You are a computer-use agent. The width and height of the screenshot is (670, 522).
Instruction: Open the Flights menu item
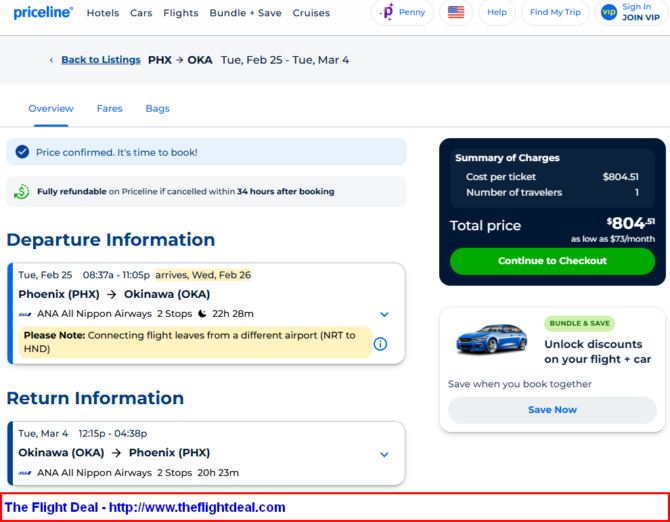tap(181, 13)
